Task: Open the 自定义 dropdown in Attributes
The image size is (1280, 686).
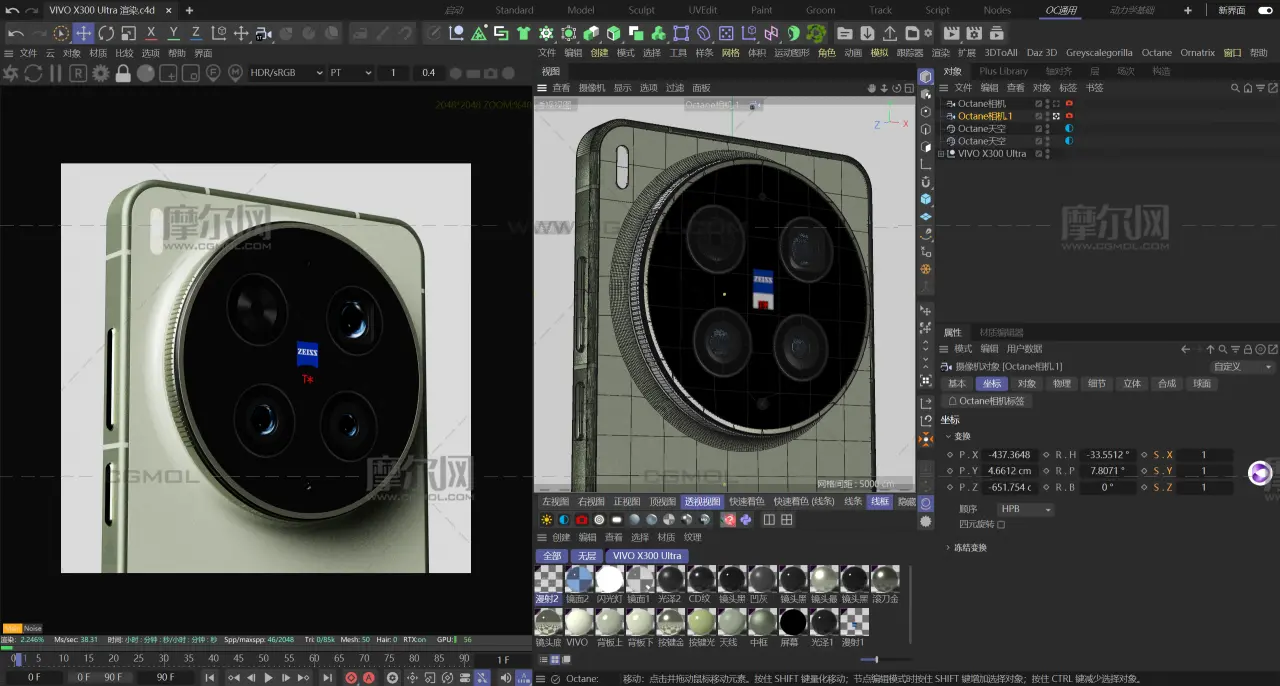Action: [x=1242, y=367]
